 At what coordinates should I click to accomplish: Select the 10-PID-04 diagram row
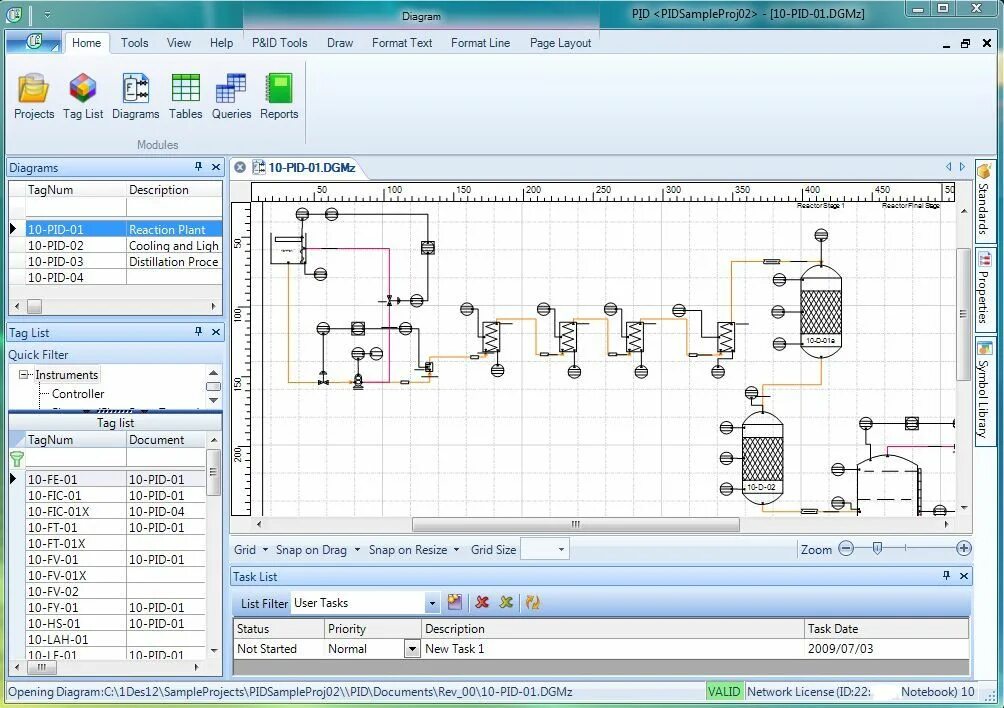tap(124, 278)
